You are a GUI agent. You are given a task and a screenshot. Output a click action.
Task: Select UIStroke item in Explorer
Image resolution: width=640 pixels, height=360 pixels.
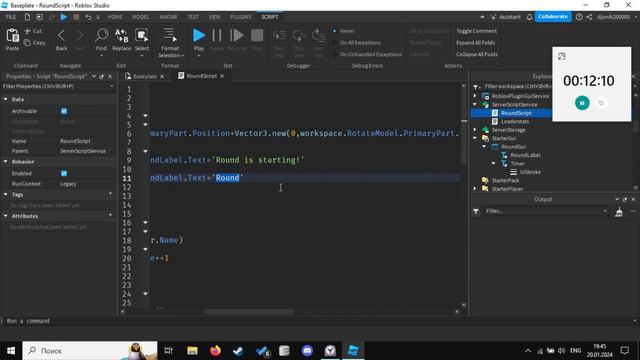530,172
